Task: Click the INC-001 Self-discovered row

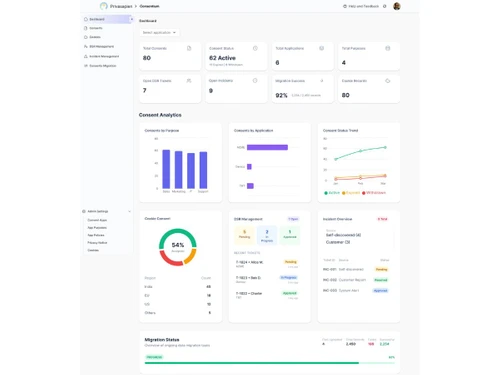Action: click(356, 269)
